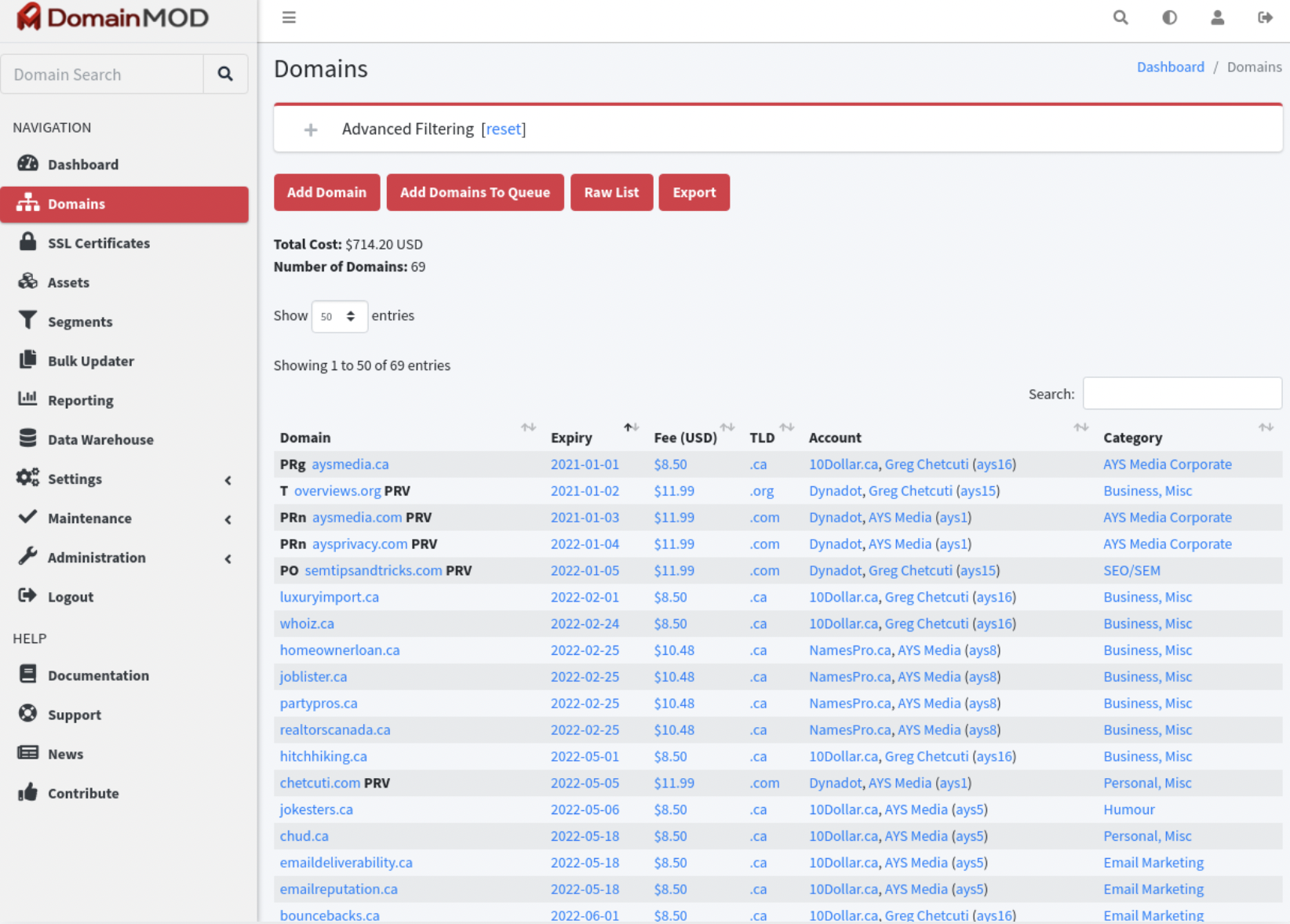Click inside the table Search field

[1182, 393]
